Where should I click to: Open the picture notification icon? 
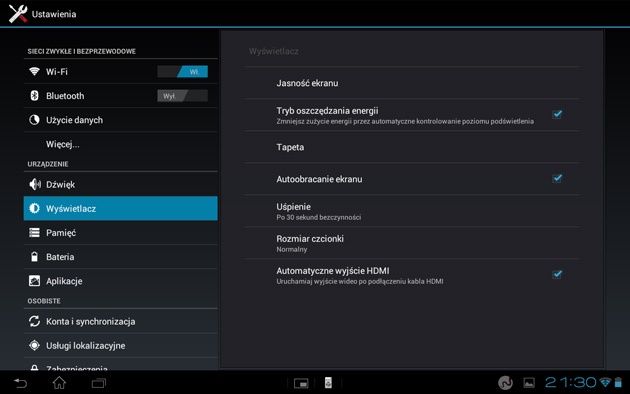tap(529, 383)
